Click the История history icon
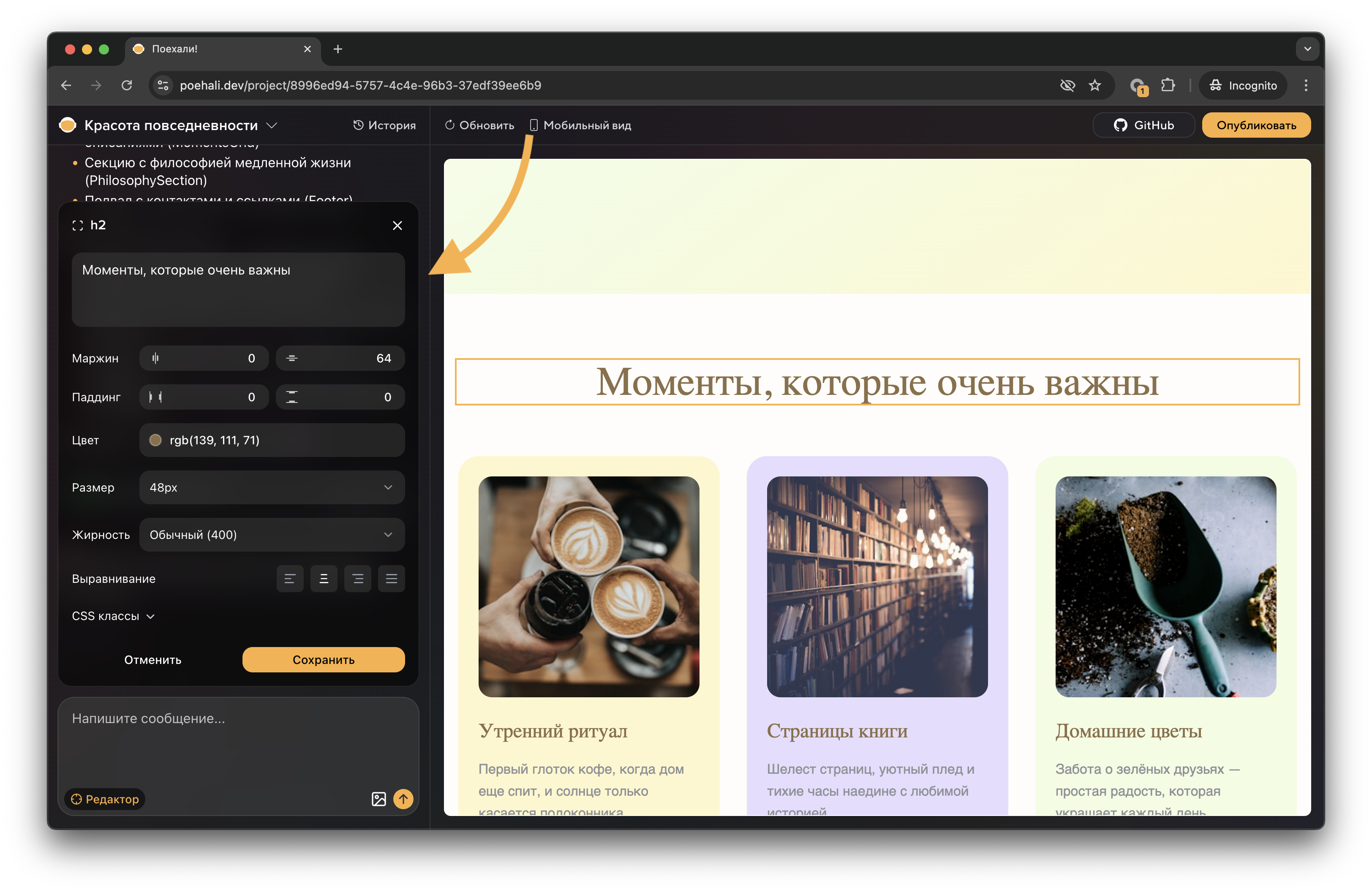This screenshot has height=892, width=1372. click(x=359, y=125)
